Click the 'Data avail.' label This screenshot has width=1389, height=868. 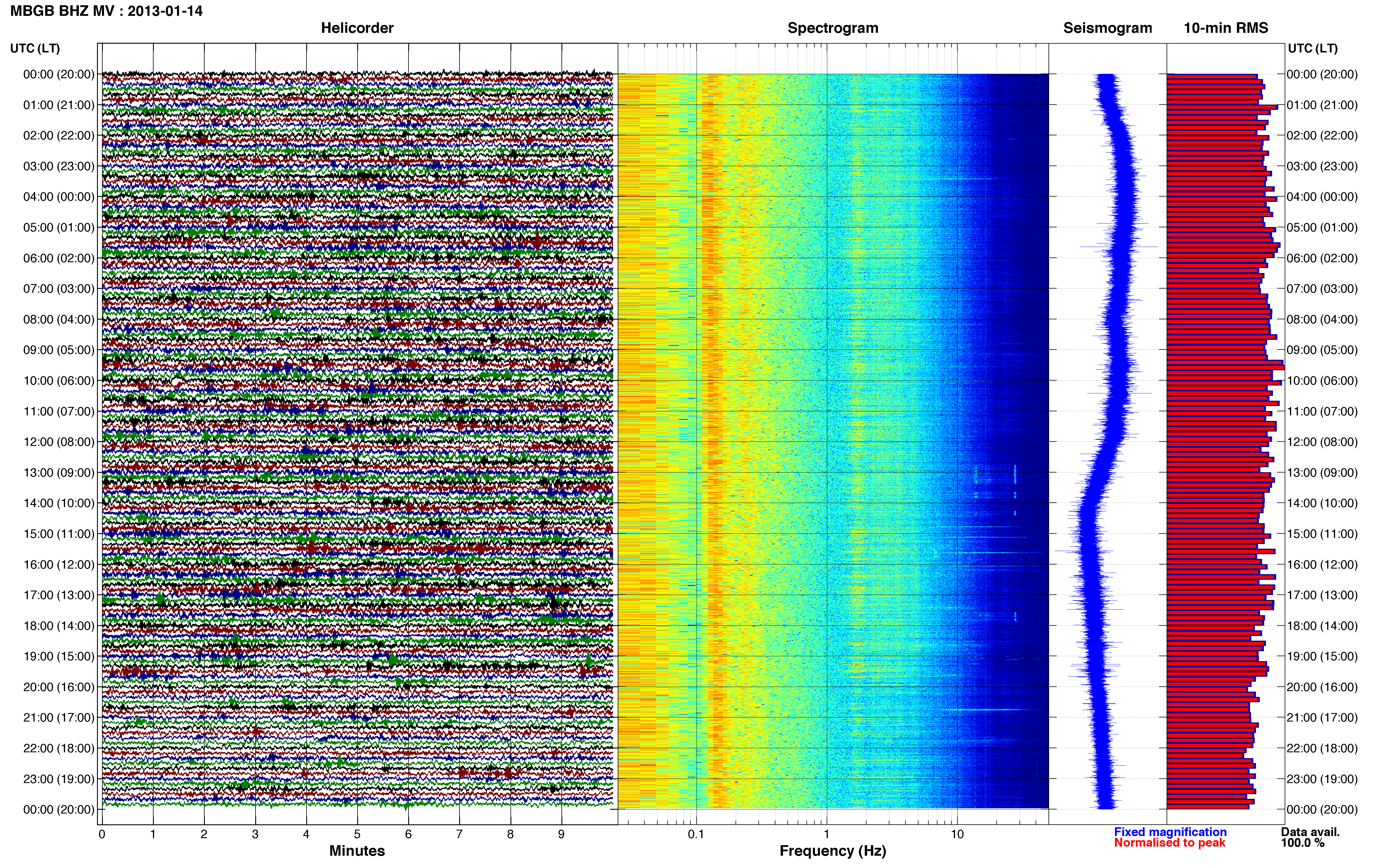click(x=1310, y=832)
